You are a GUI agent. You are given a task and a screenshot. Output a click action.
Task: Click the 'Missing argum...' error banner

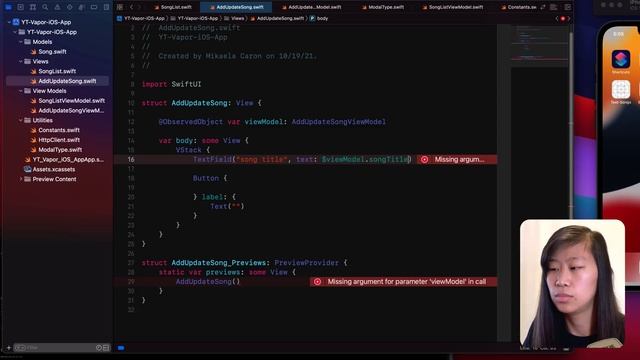click(457, 160)
